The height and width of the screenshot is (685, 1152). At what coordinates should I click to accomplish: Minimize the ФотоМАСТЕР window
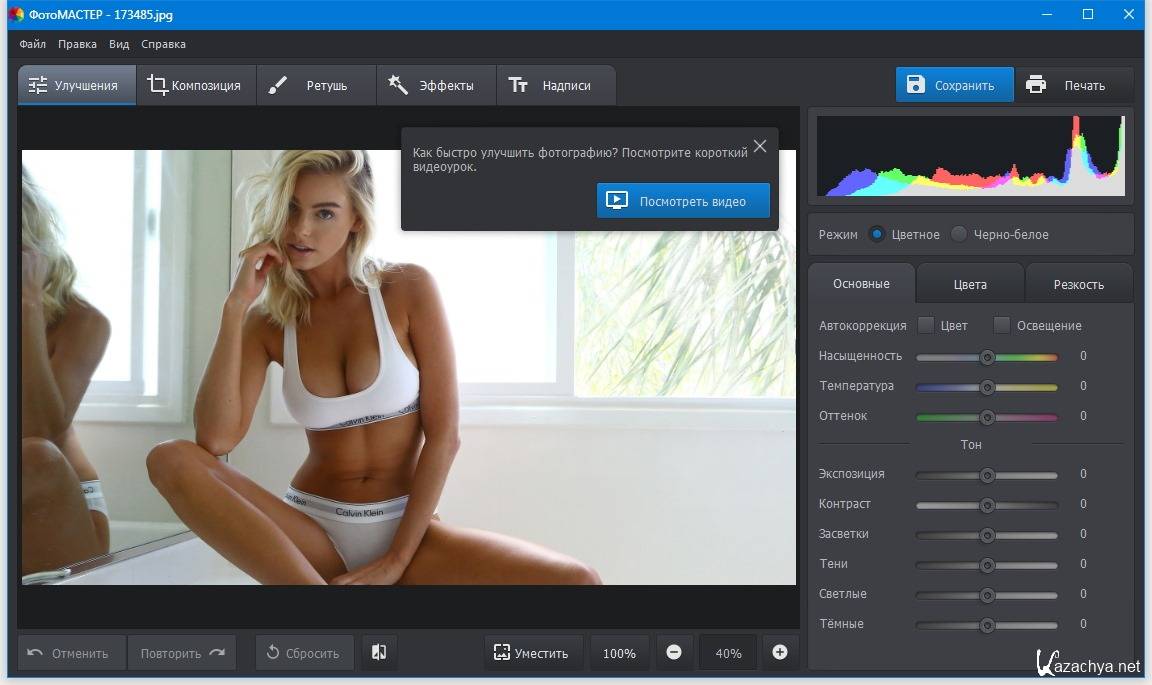click(1047, 14)
